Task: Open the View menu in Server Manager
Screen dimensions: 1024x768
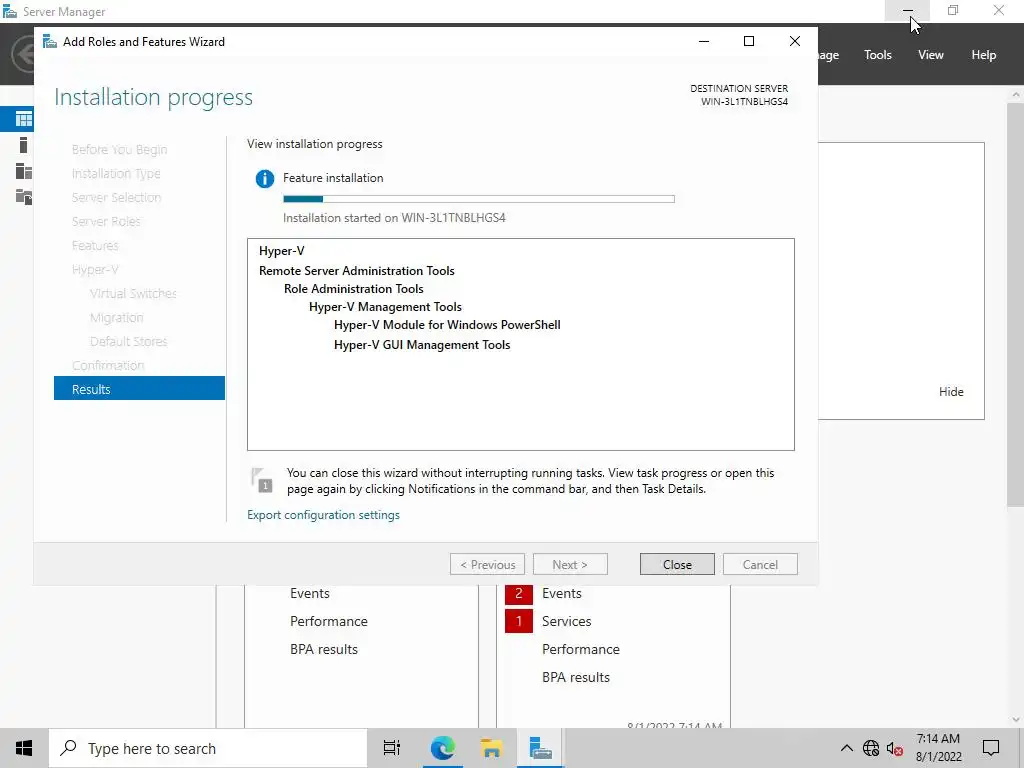Action: (x=931, y=55)
